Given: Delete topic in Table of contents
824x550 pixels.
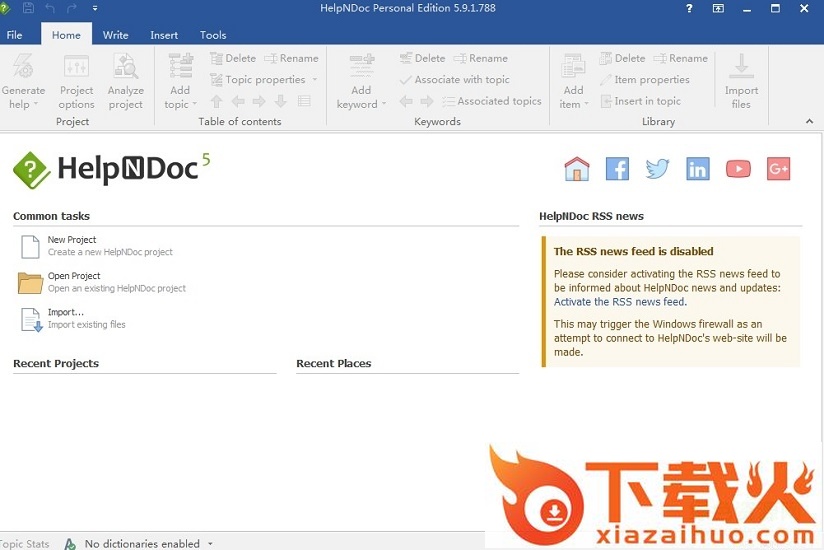Looking at the screenshot, I should (x=233, y=58).
